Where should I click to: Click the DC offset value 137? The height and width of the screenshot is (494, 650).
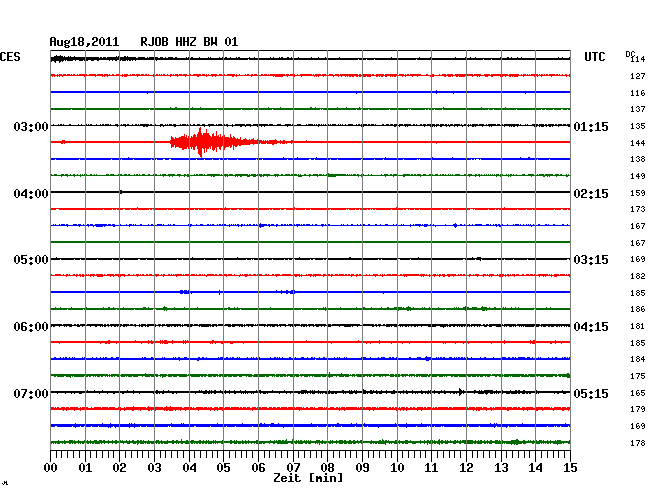tap(638, 109)
